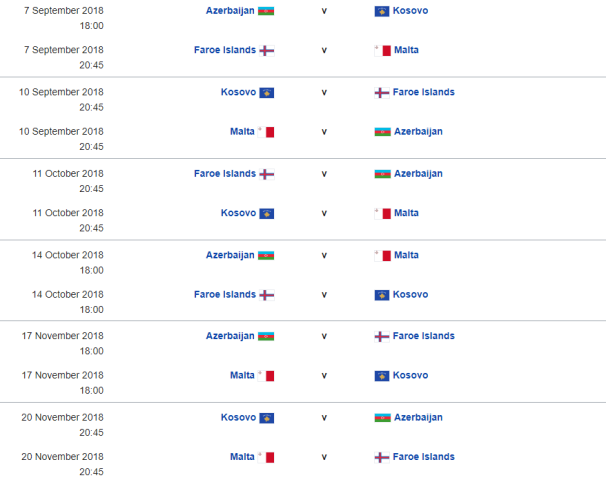Open Malta away link on 14 October
This screenshot has width=606, height=480.
(406, 255)
